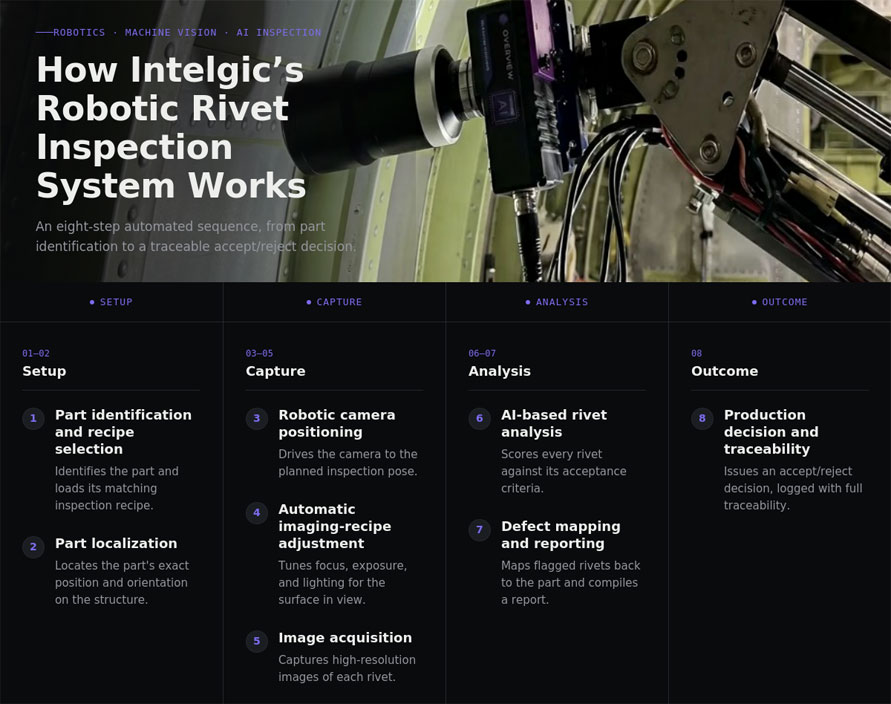
Task: Click the '01–02' step range label
Action: 36,353
